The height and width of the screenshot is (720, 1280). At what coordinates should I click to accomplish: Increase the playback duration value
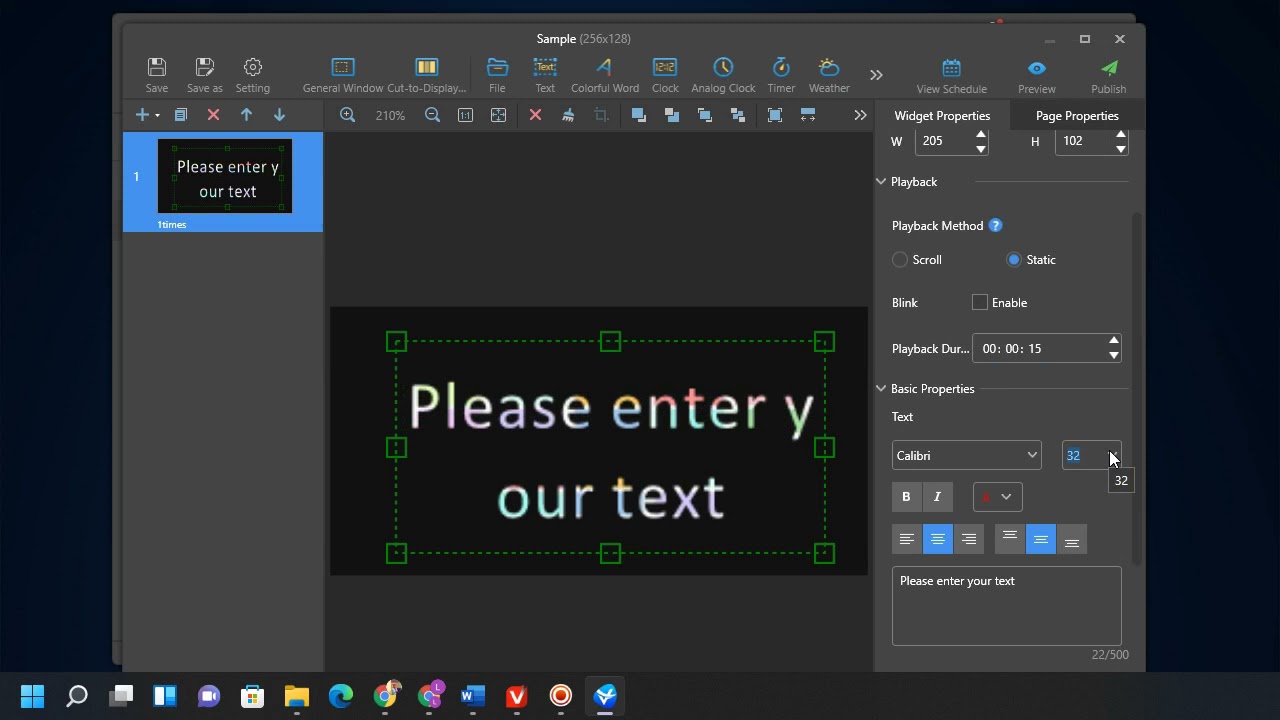click(1114, 341)
